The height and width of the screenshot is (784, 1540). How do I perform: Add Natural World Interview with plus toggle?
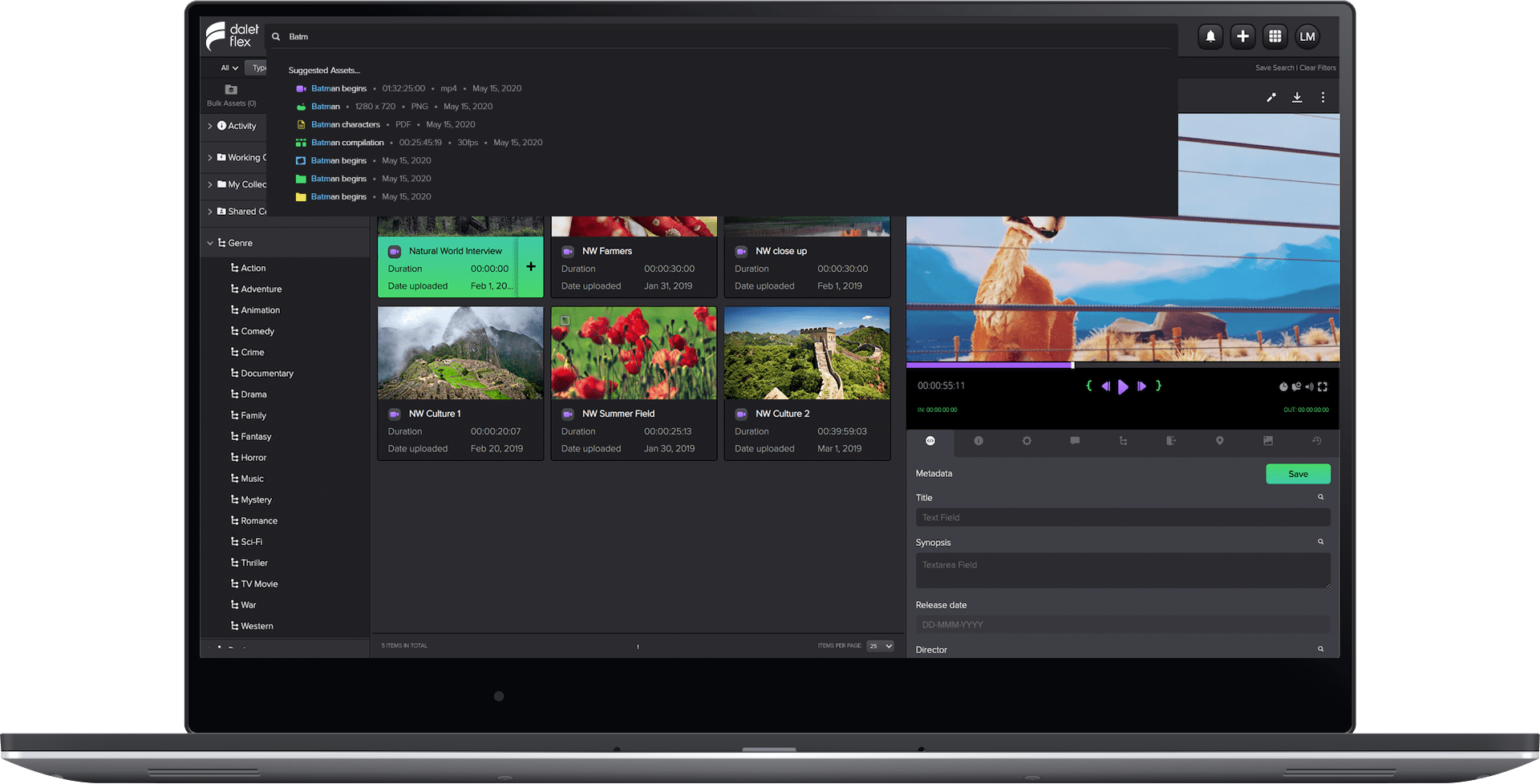click(530, 267)
